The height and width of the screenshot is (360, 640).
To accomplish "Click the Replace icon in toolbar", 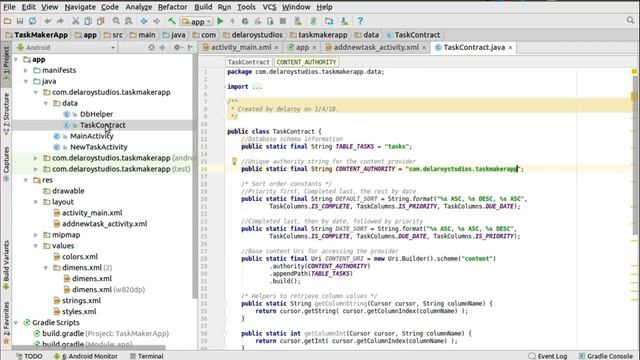I will click(x=129, y=21).
